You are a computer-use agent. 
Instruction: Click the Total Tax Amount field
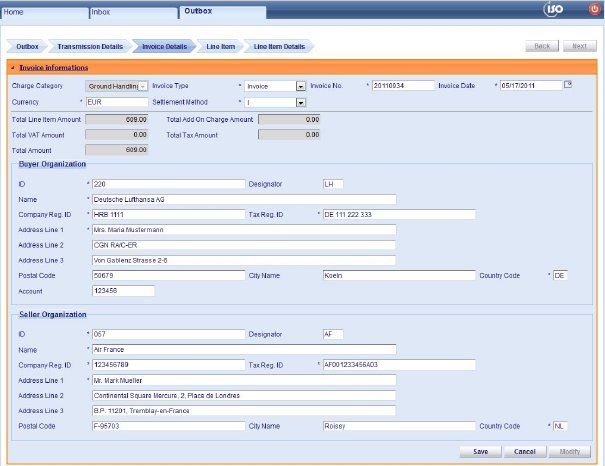click(289, 135)
